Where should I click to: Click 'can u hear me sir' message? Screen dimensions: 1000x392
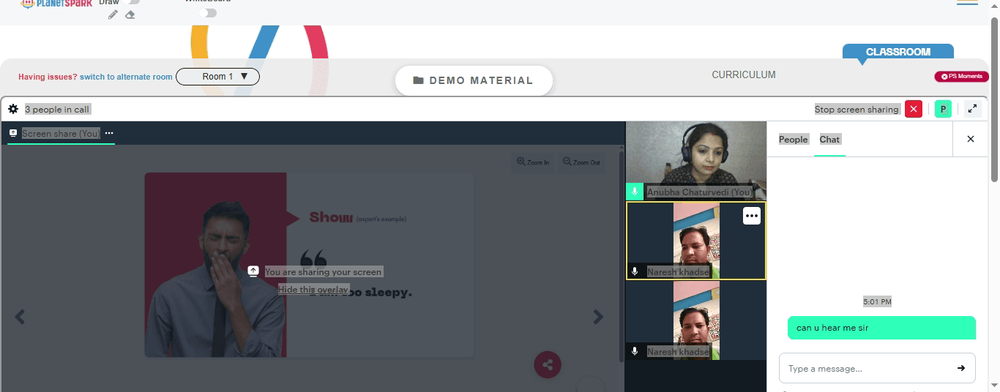click(881, 328)
